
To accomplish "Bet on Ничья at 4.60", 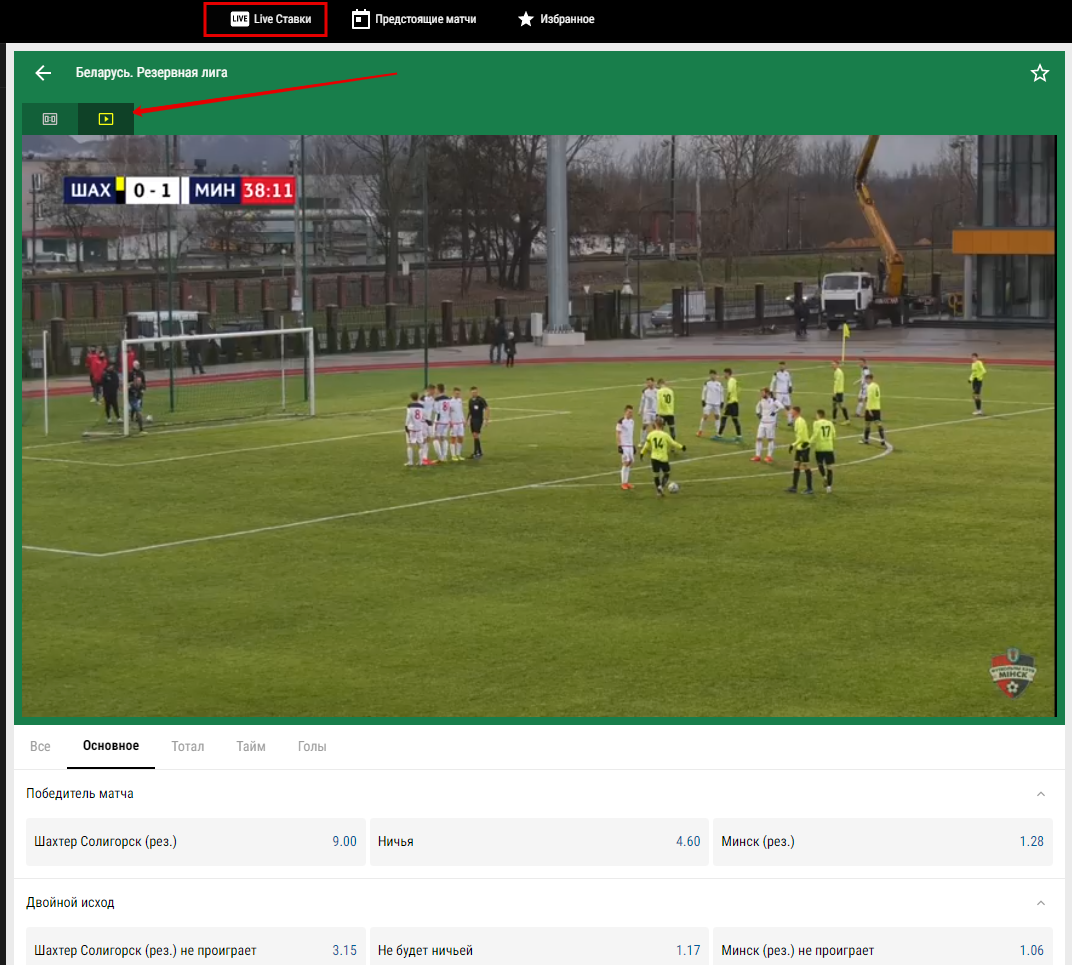I will point(539,842).
